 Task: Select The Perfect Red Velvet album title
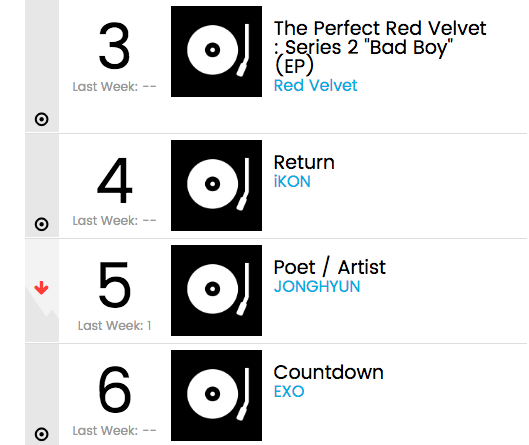pos(380,47)
